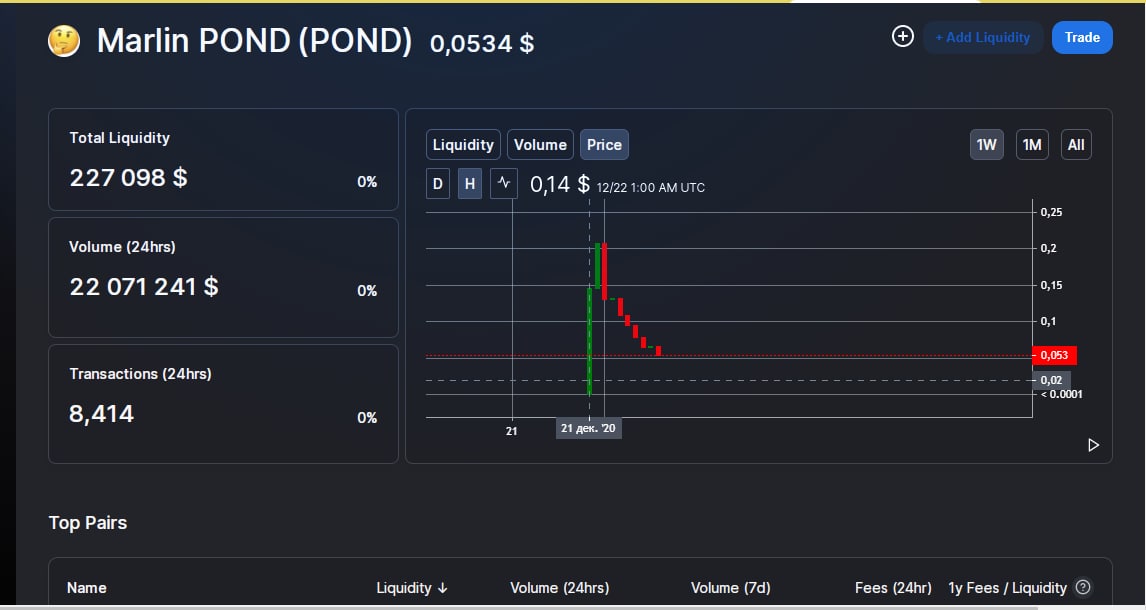Switch to the line chart icon
1146x610 pixels.
504,183
